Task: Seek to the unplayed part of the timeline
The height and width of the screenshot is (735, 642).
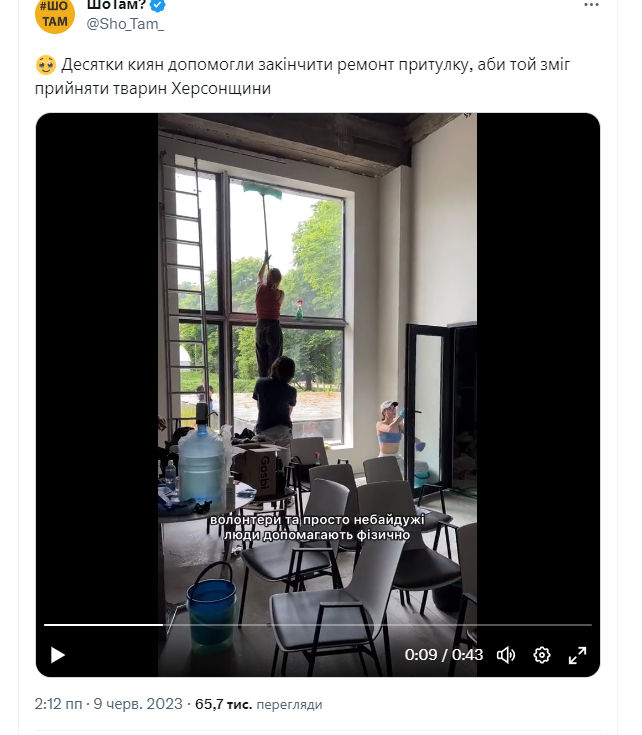Action: 377,625
